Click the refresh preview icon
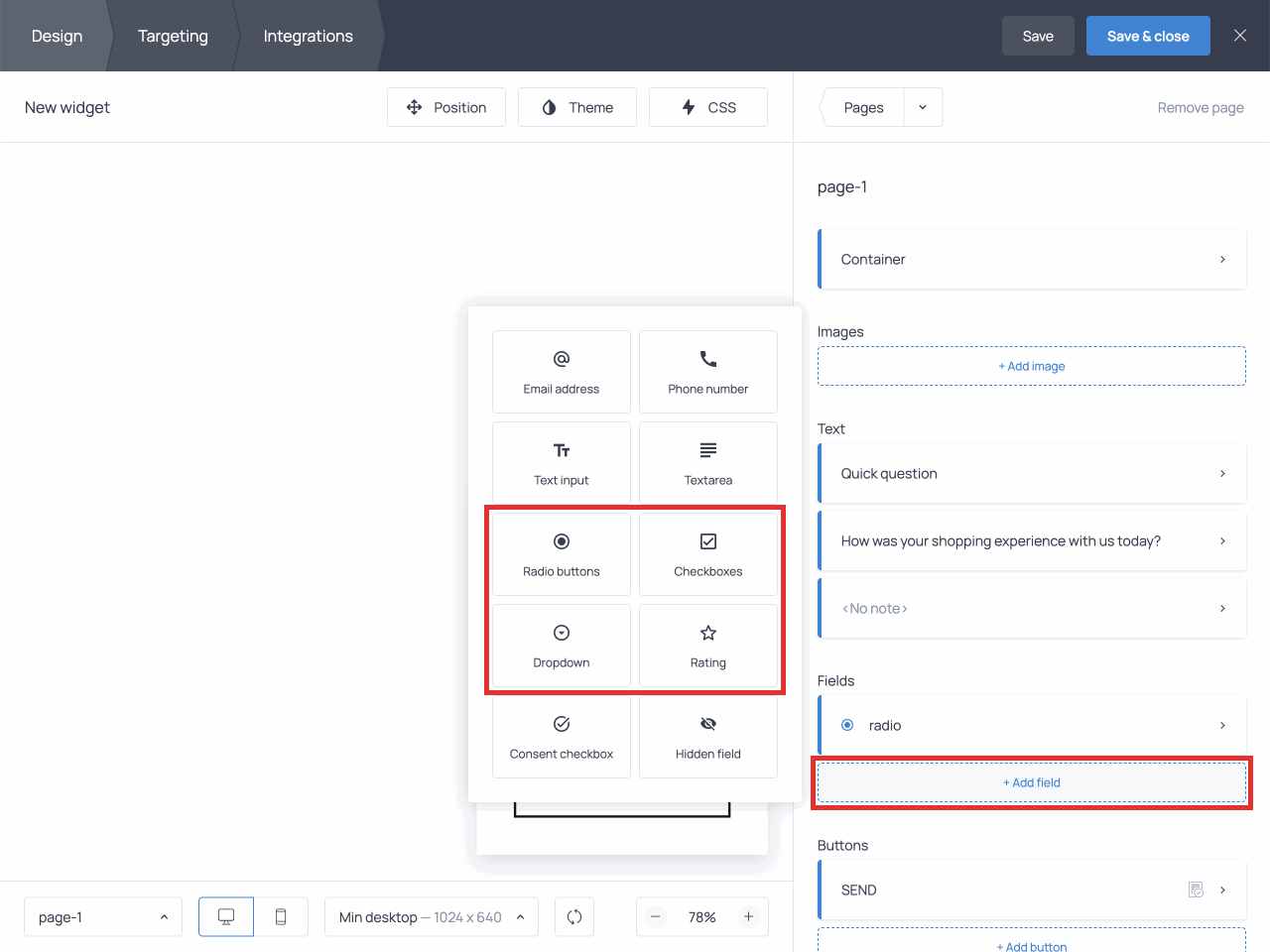This screenshot has width=1270, height=952. point(574,916)
